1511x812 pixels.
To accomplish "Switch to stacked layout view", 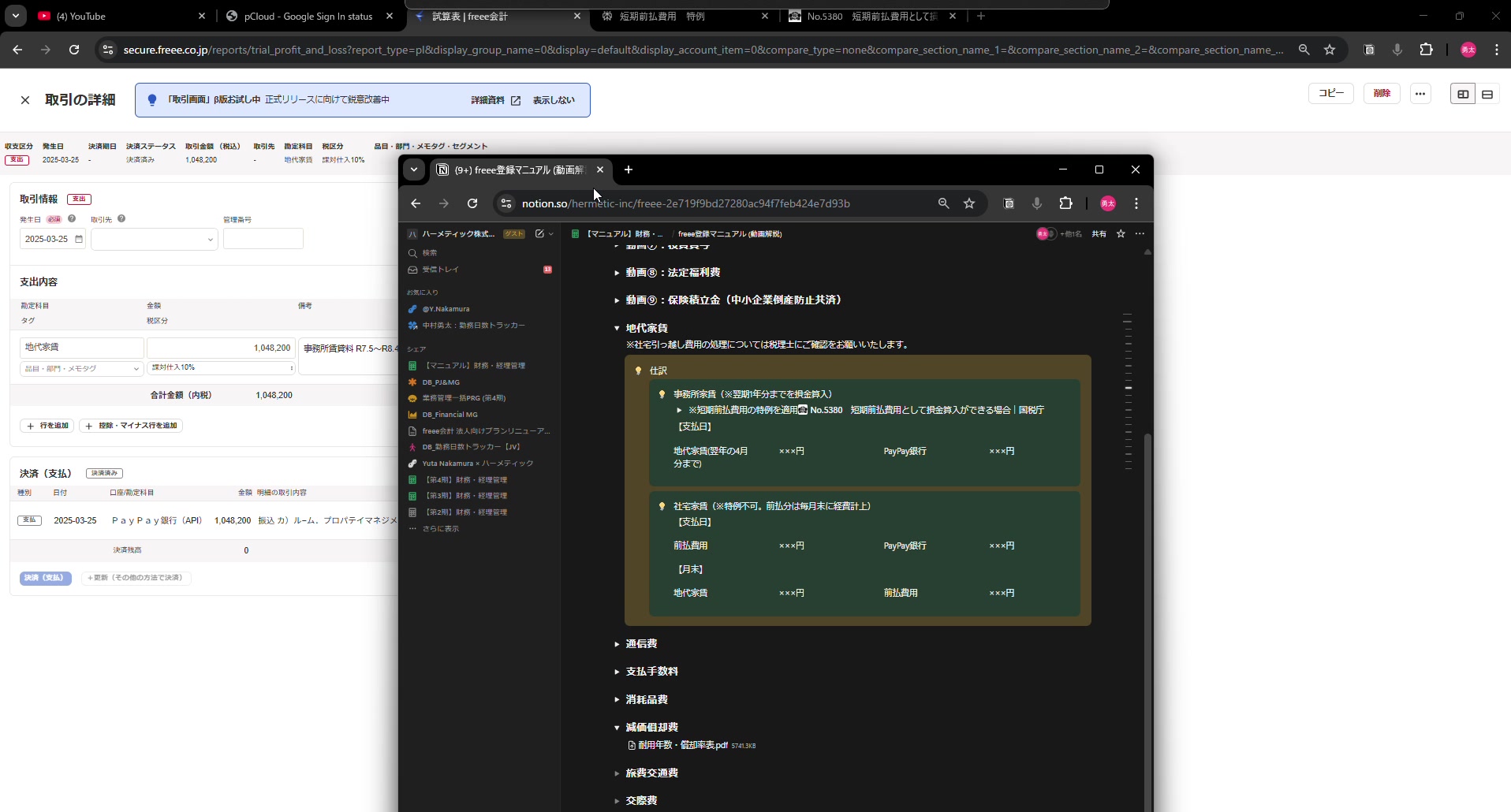I will (1487, 94).
